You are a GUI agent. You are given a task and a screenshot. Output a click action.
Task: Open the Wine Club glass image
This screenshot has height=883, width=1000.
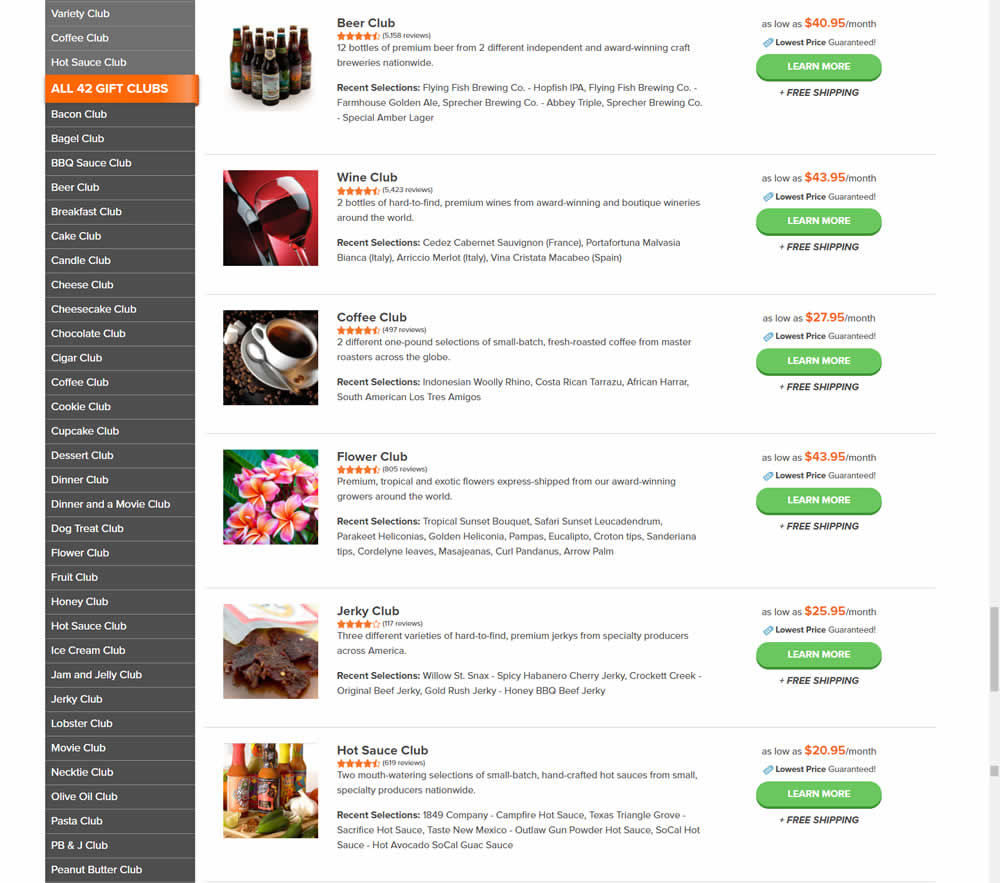click(270, 218)
